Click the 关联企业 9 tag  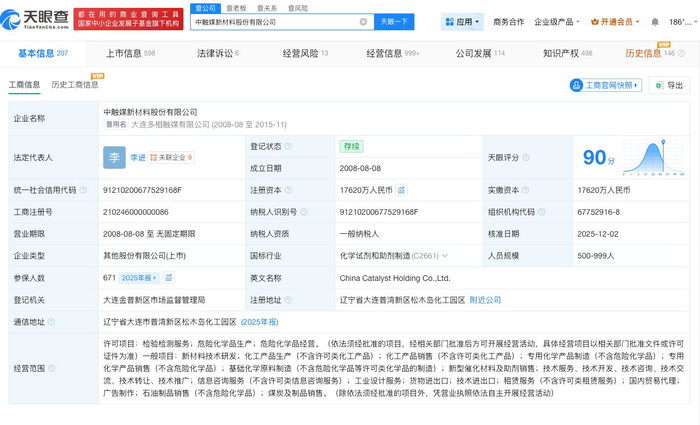171,158
